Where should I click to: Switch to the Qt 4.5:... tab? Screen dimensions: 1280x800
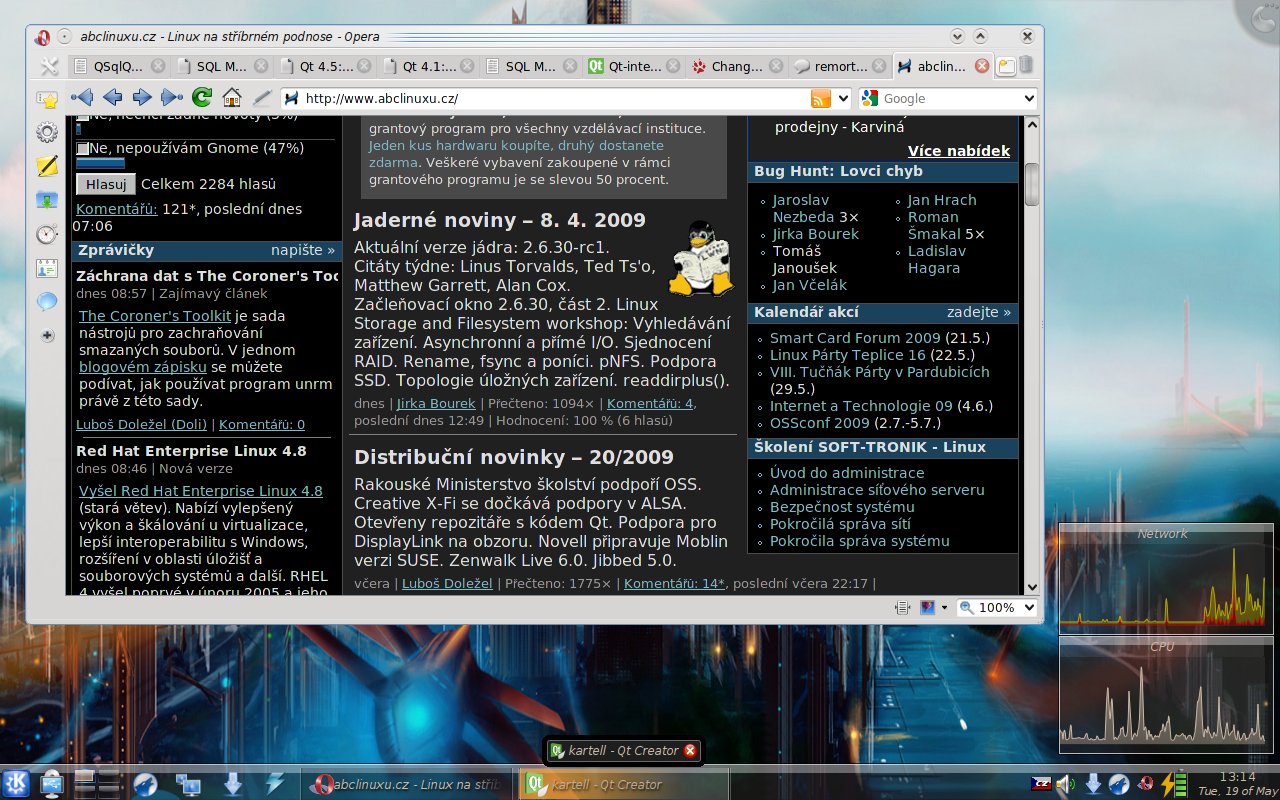click(327, 67)
